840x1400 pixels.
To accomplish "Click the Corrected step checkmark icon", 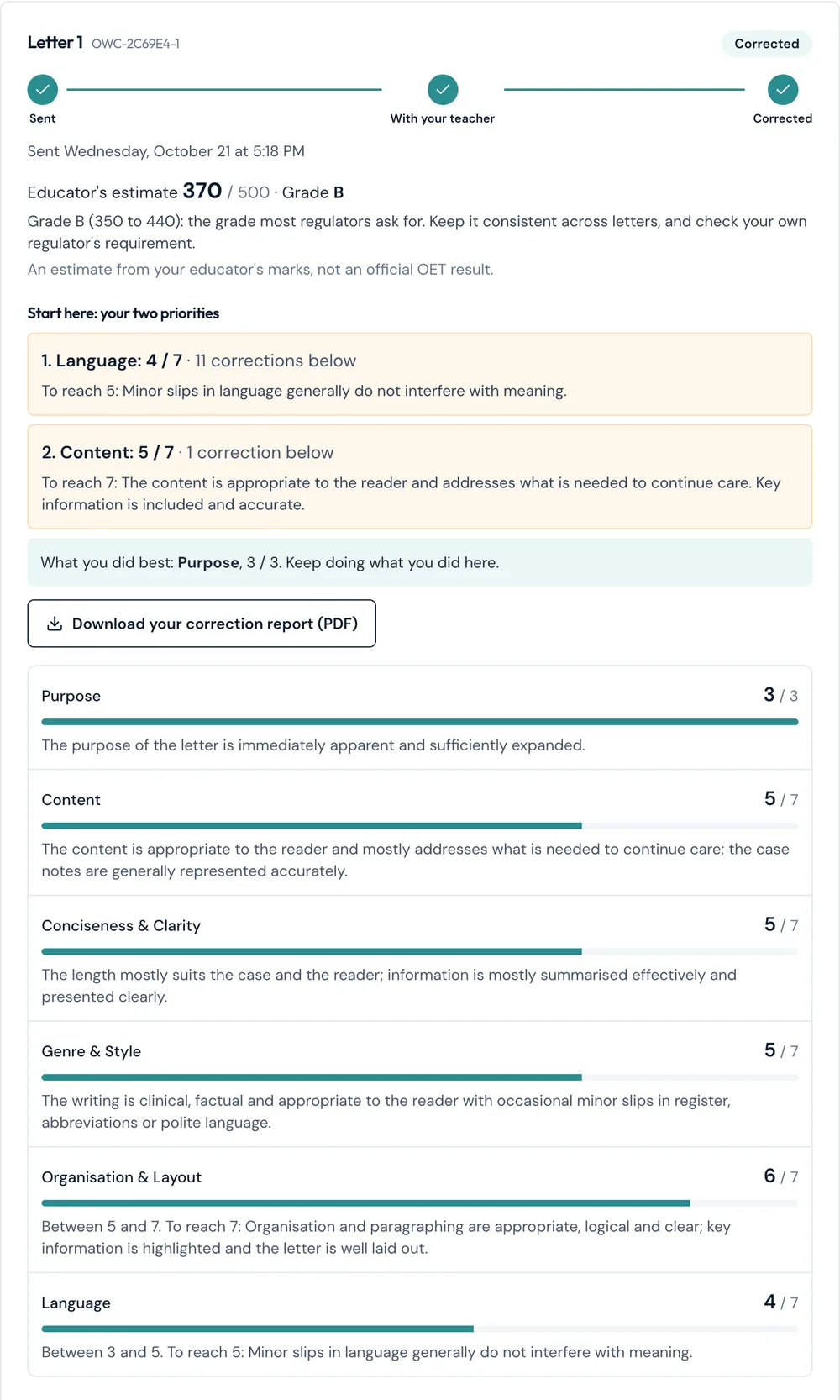I will pos(783,89).
